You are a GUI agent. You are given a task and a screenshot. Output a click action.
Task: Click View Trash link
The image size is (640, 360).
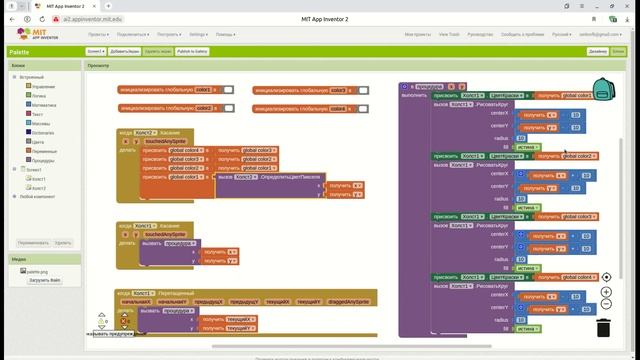(x=449, y=35)
